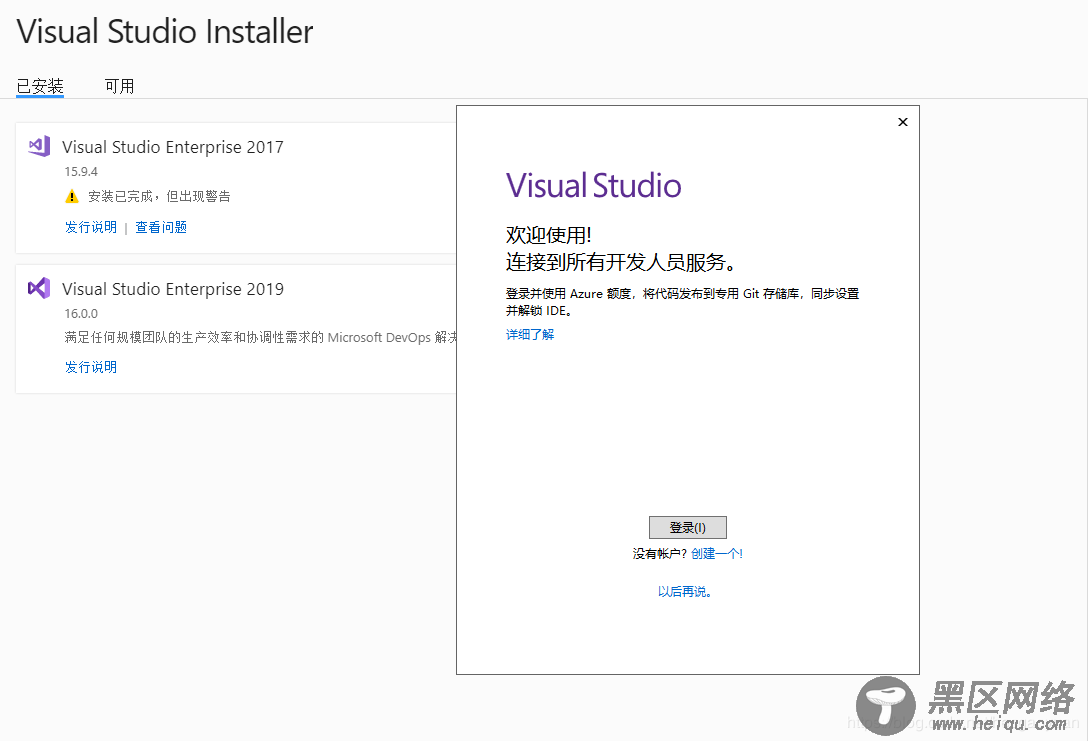This screenshot has width=1088, height=741.
Task: Click the Visual Studio Installer heading
Action: (x=165, y=32)
